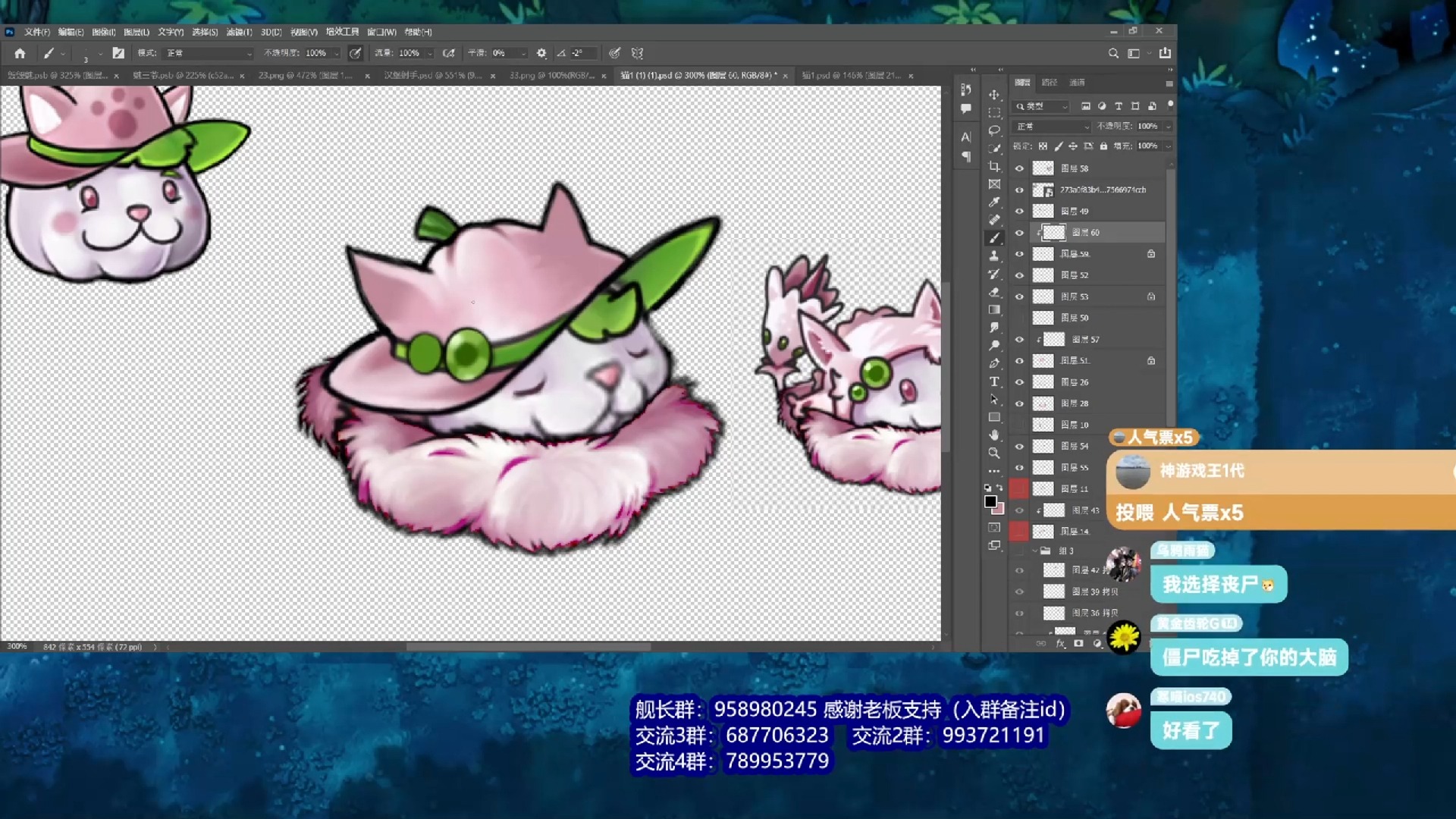Select the Healing Brush tool

[994, 220]
